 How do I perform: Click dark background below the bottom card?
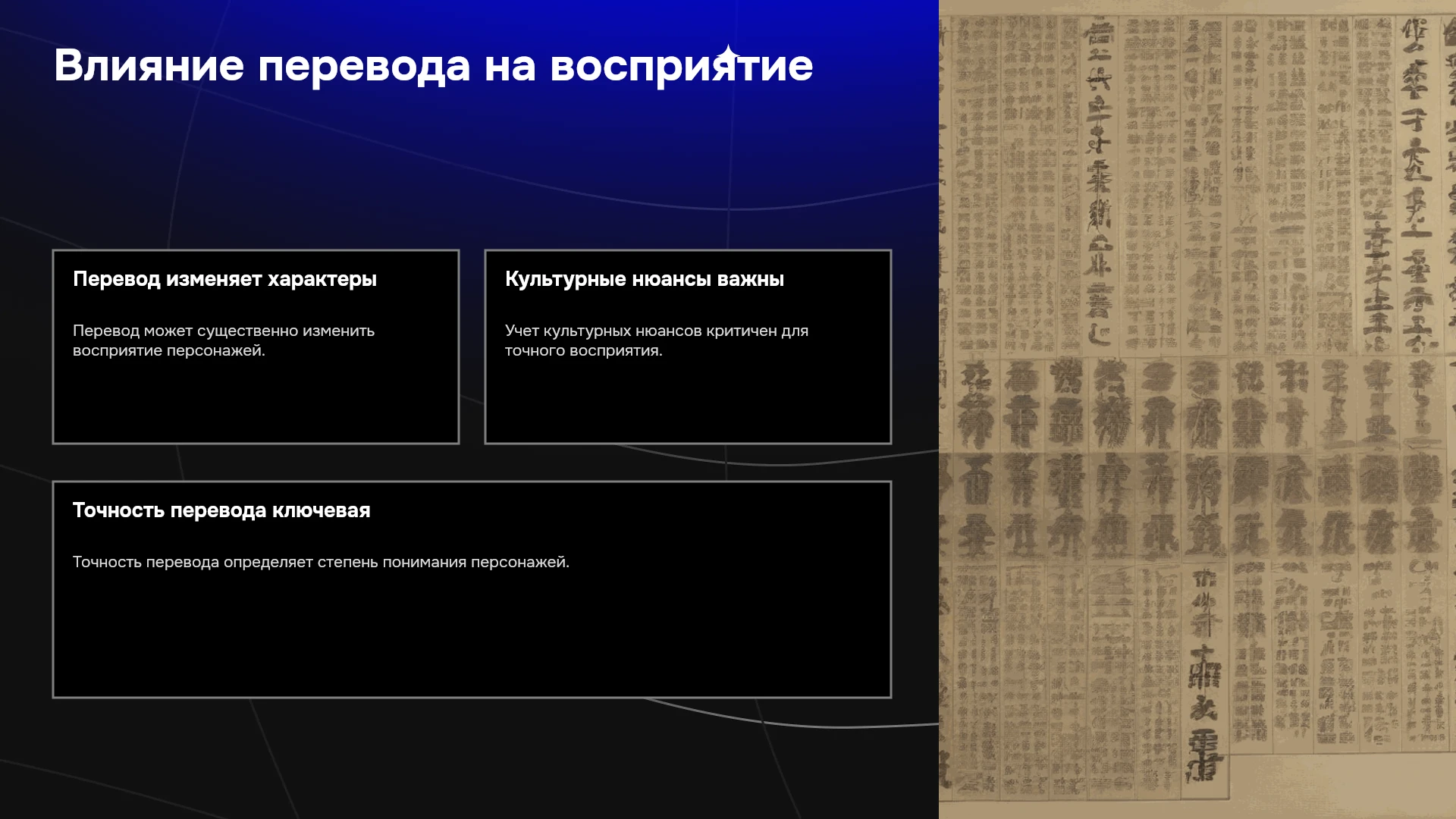470,758
